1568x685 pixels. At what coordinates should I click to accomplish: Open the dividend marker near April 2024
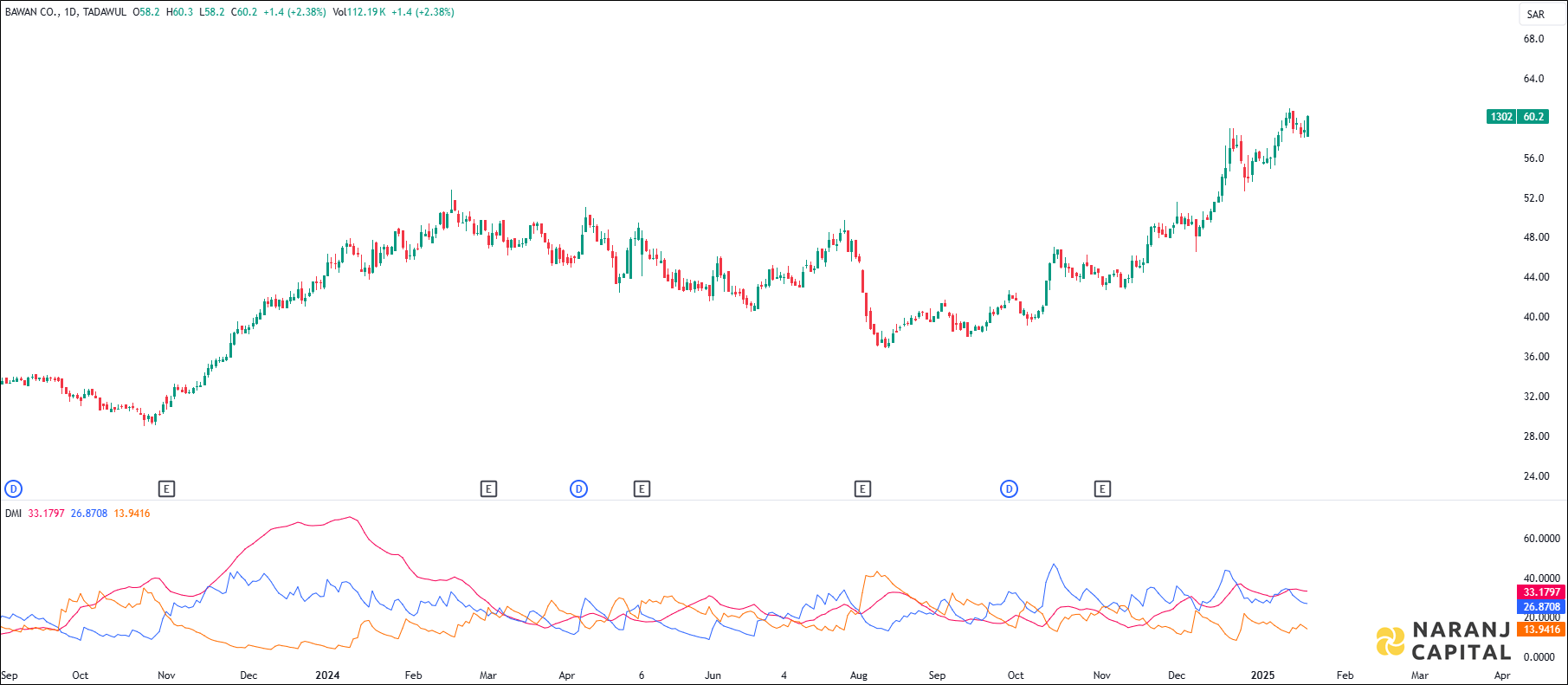pyautogui.click(x=578, y=489)
